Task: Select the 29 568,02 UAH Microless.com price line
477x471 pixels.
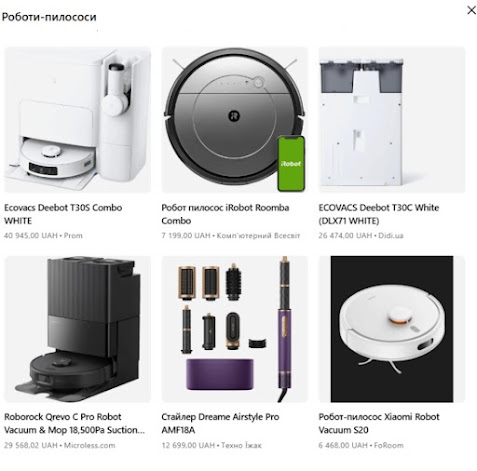Action: 60,445
